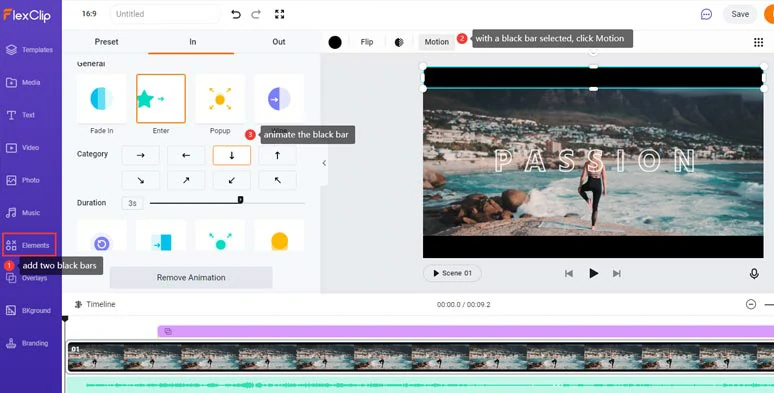Enter fullscreen preview mode
774x393 pixels.
coord(279,14)
